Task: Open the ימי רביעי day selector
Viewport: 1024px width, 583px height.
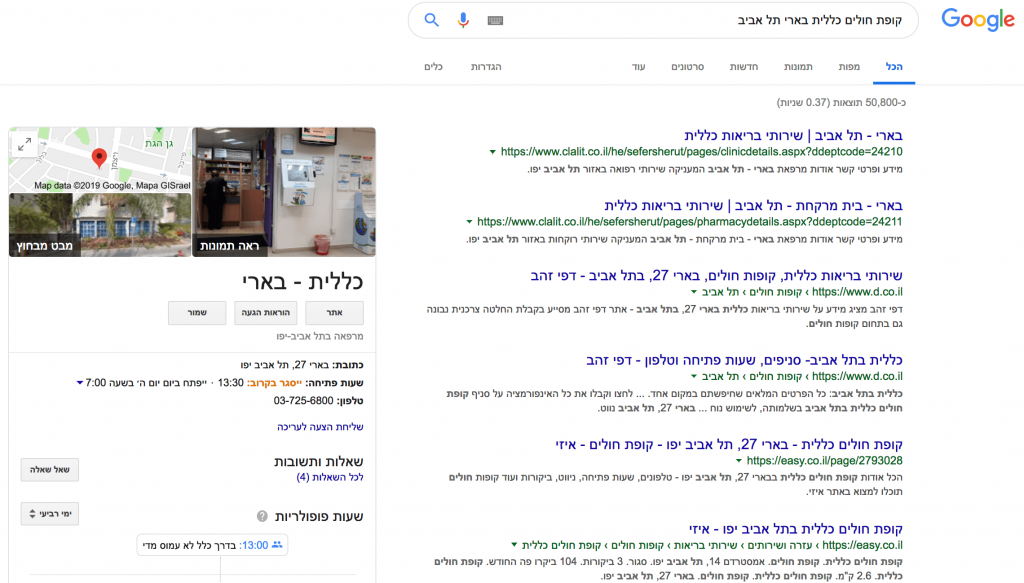Action: (x=50, y=514)
